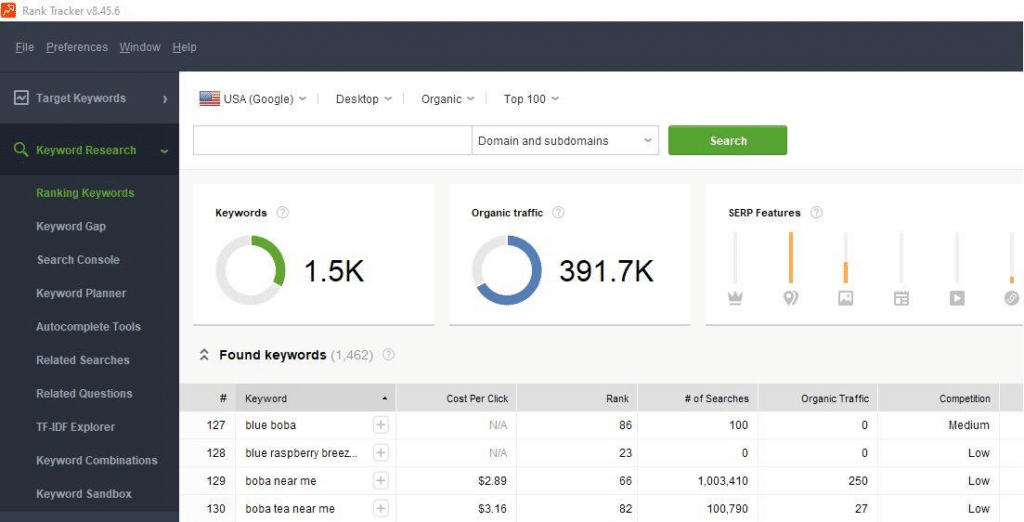The width and height of the screenshot is (1024, 522).
Task: Click the Keyword Research magnifier icon
Action: pyautogui.click(x=21, y=150)
